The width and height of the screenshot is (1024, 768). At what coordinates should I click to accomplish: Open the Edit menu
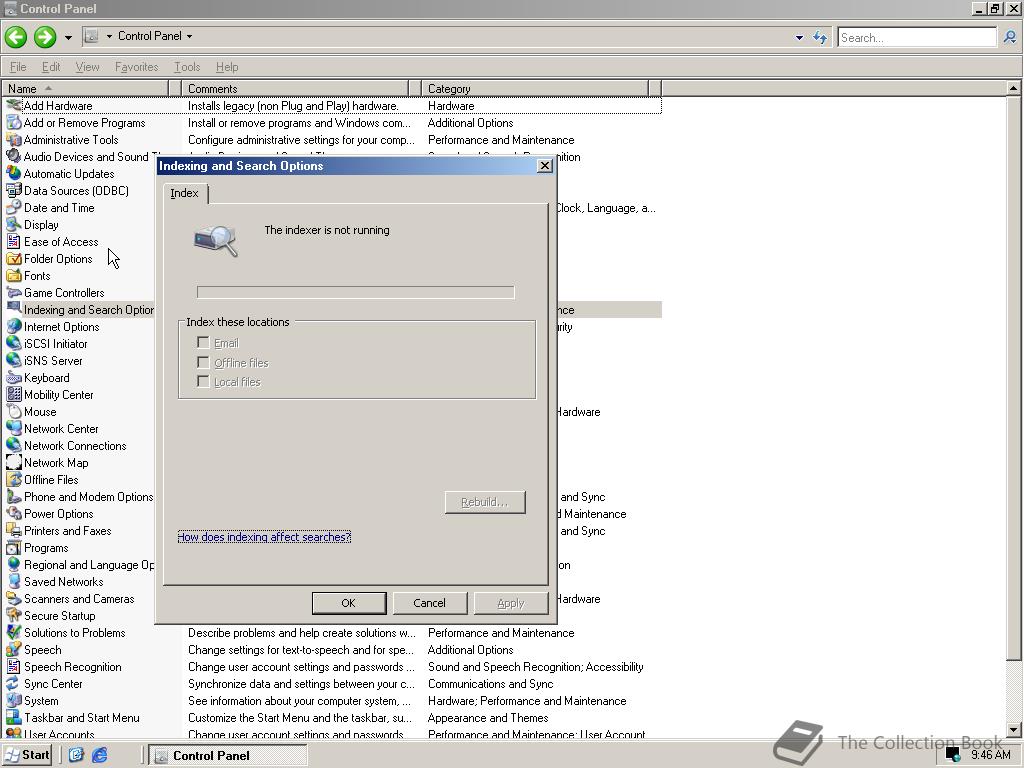50,67
